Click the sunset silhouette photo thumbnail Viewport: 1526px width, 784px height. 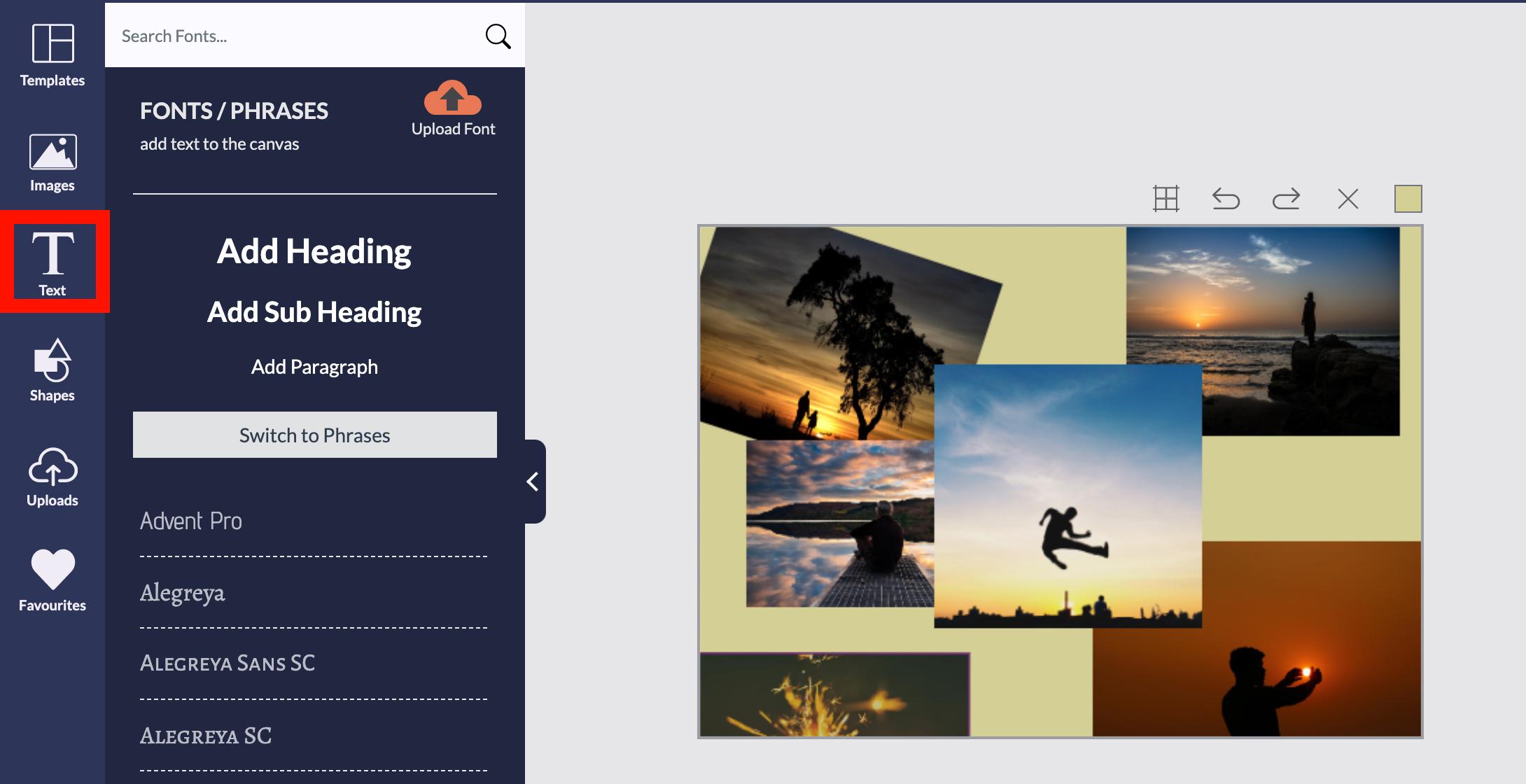pos(1269,330)
